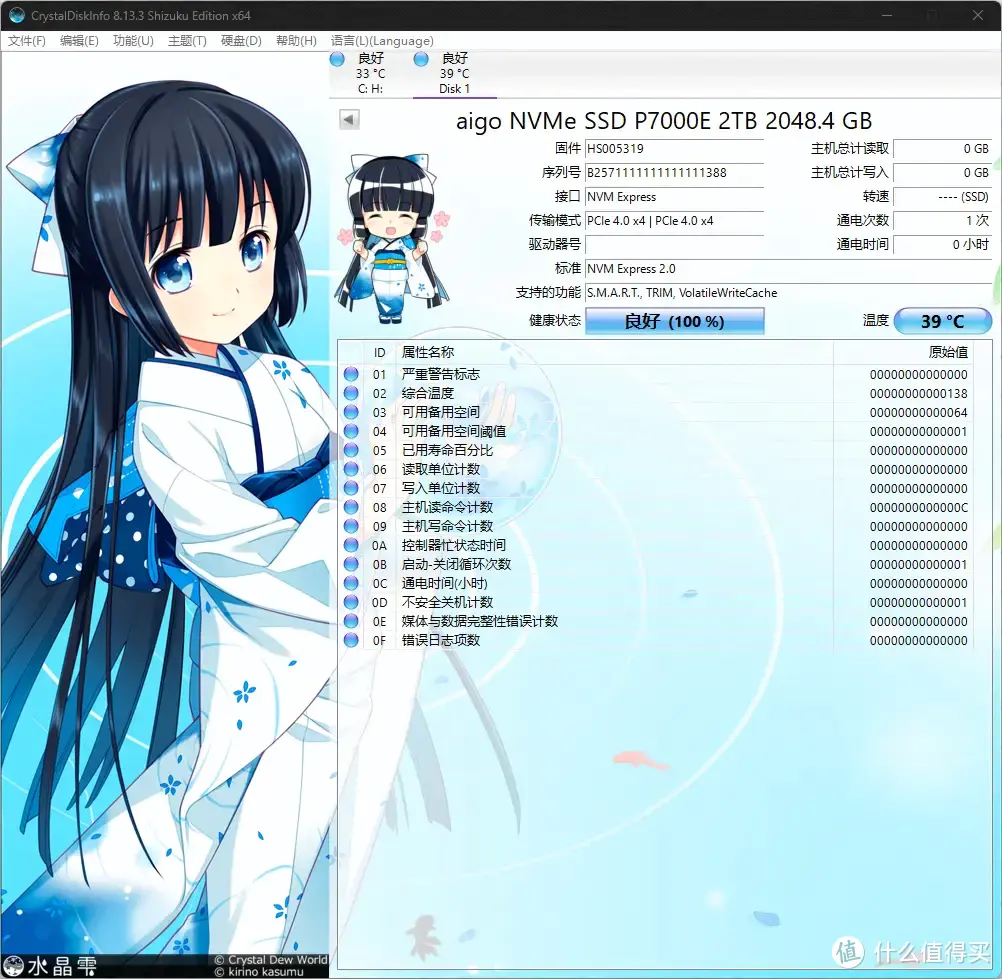This screenshot has height=979, width=1002.
Task: Select the C: H: disk tab
Action: pyautogui.click(x=371, y=74)
